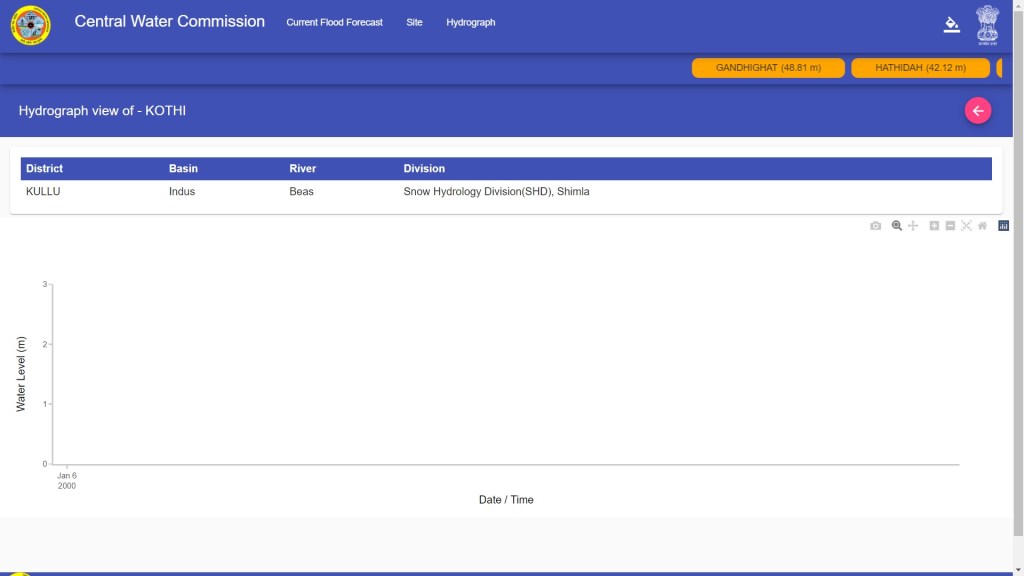Click the Central Water Commission logo
Screen dimensions: 1024x576
click(x=30, y=25)
